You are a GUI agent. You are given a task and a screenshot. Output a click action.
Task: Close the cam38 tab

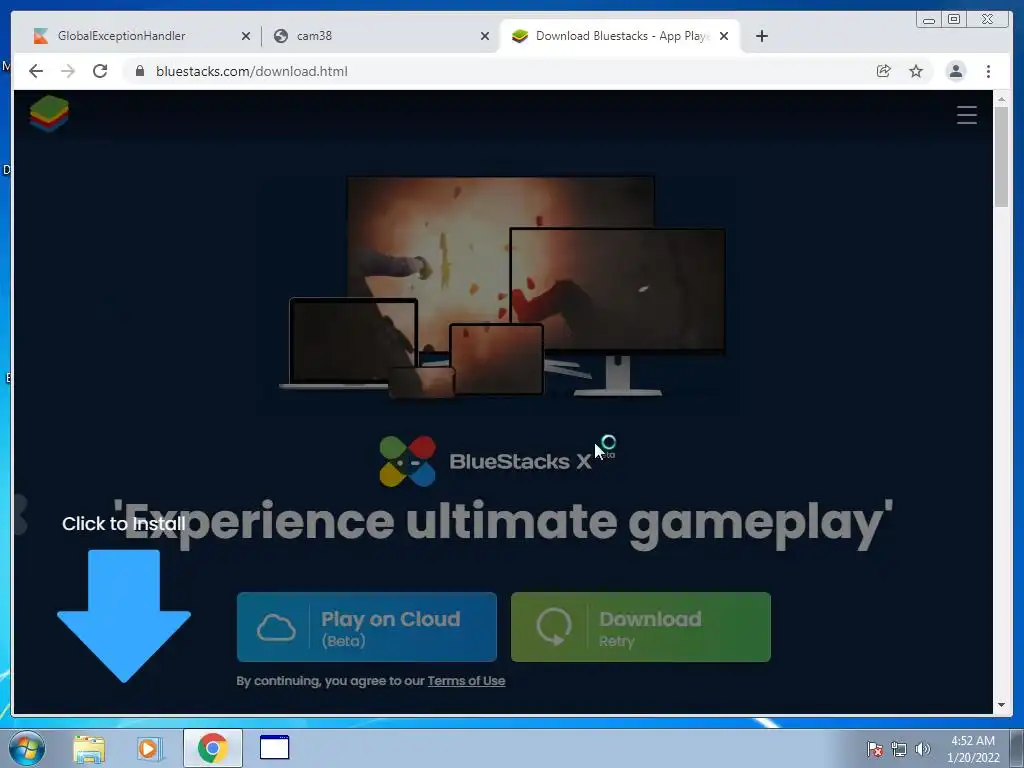tap(485, 37)
